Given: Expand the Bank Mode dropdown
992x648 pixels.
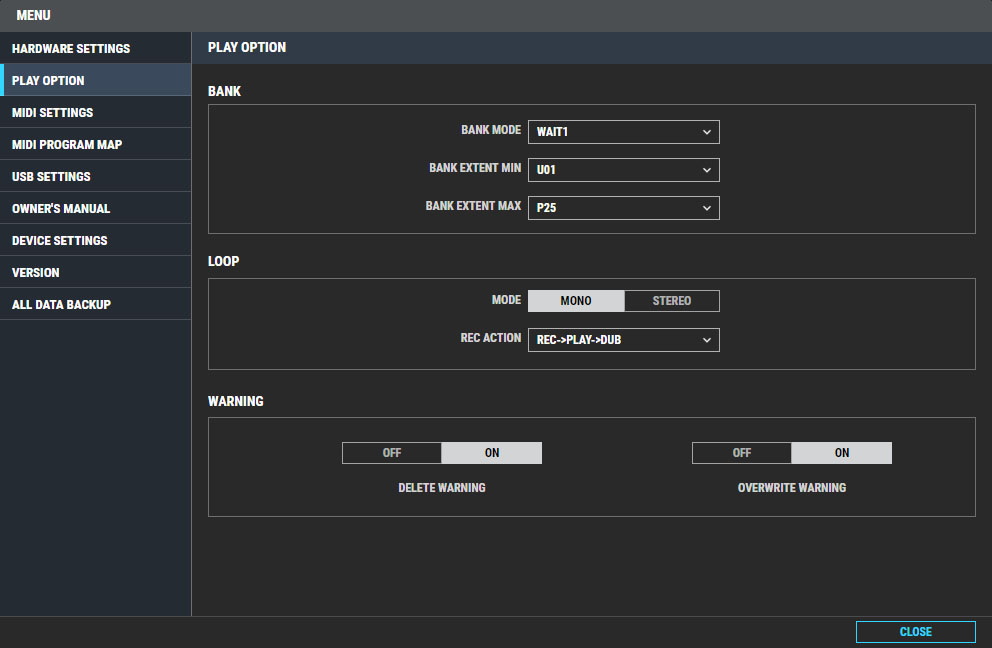Looking at the screenshot, I should tap(623, 132).
